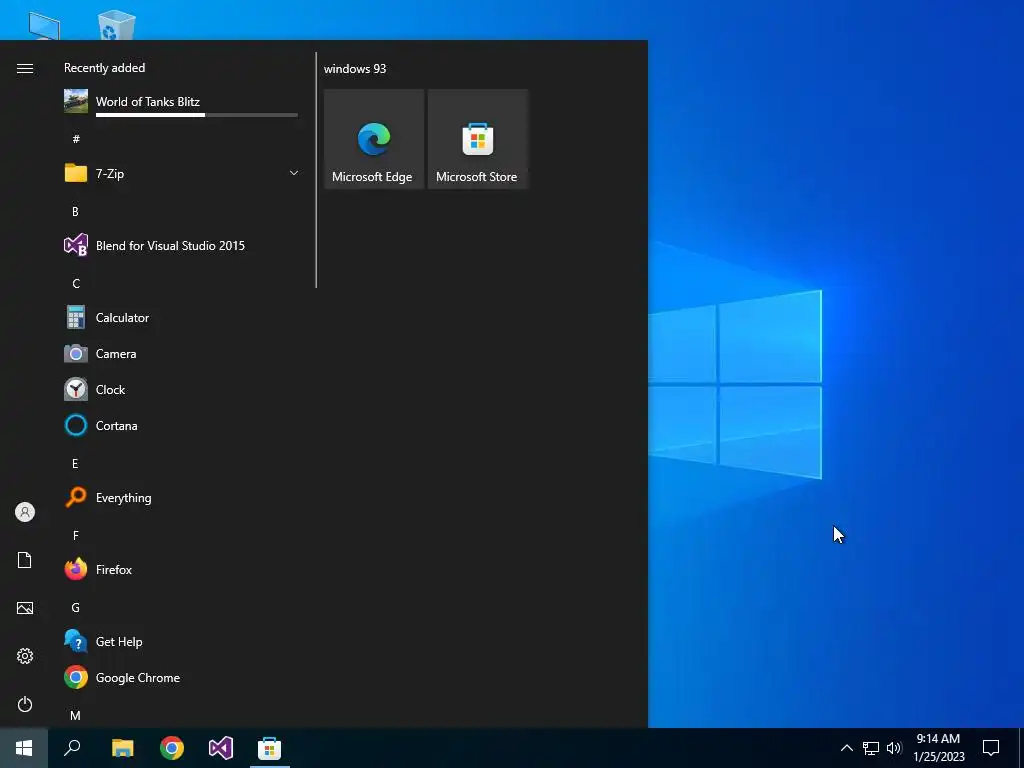
Task: Click the 'G' letter header
Action: [76, 607]
